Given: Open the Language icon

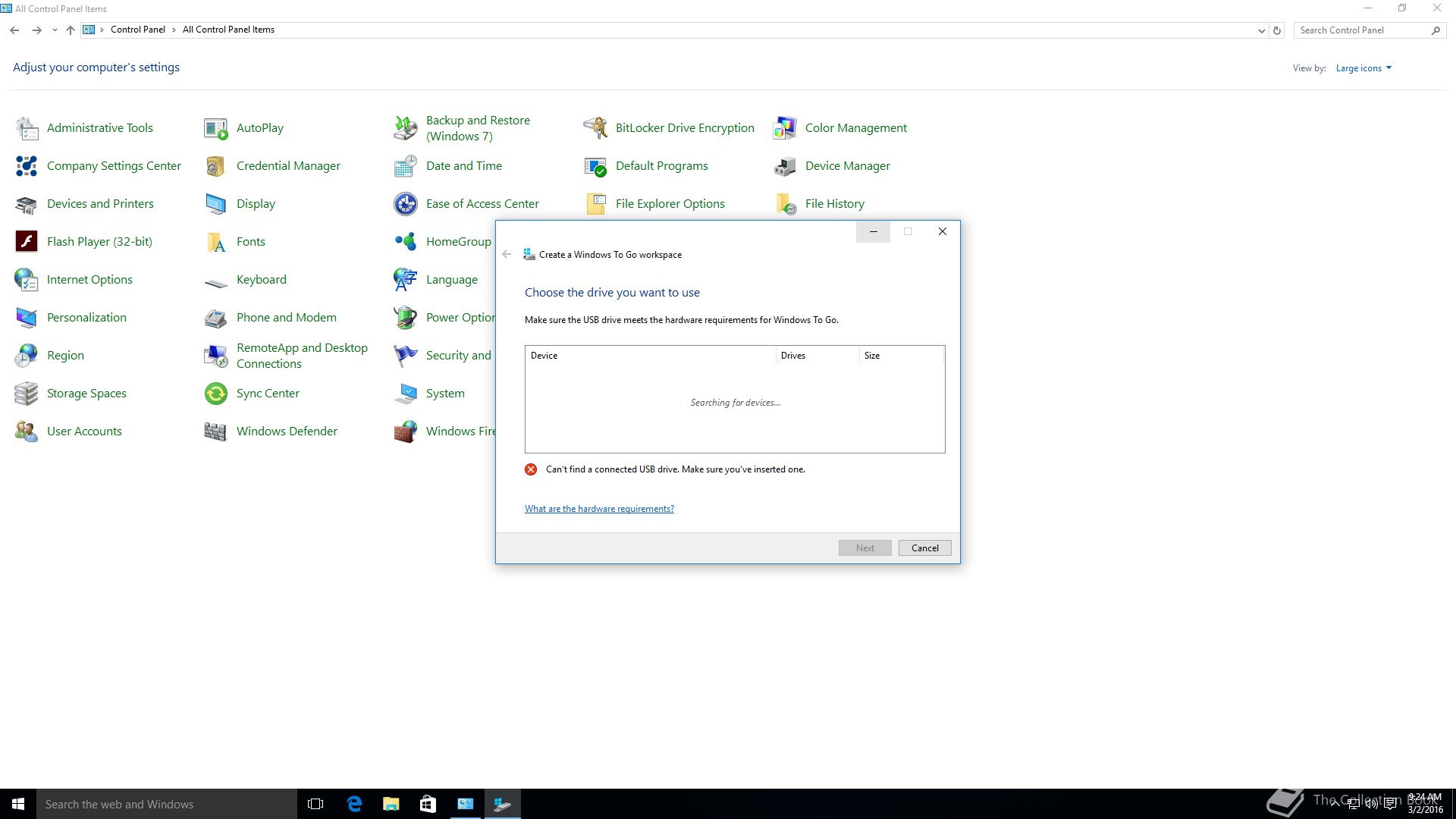Looking at the screenshot, I should pos(406,280).
